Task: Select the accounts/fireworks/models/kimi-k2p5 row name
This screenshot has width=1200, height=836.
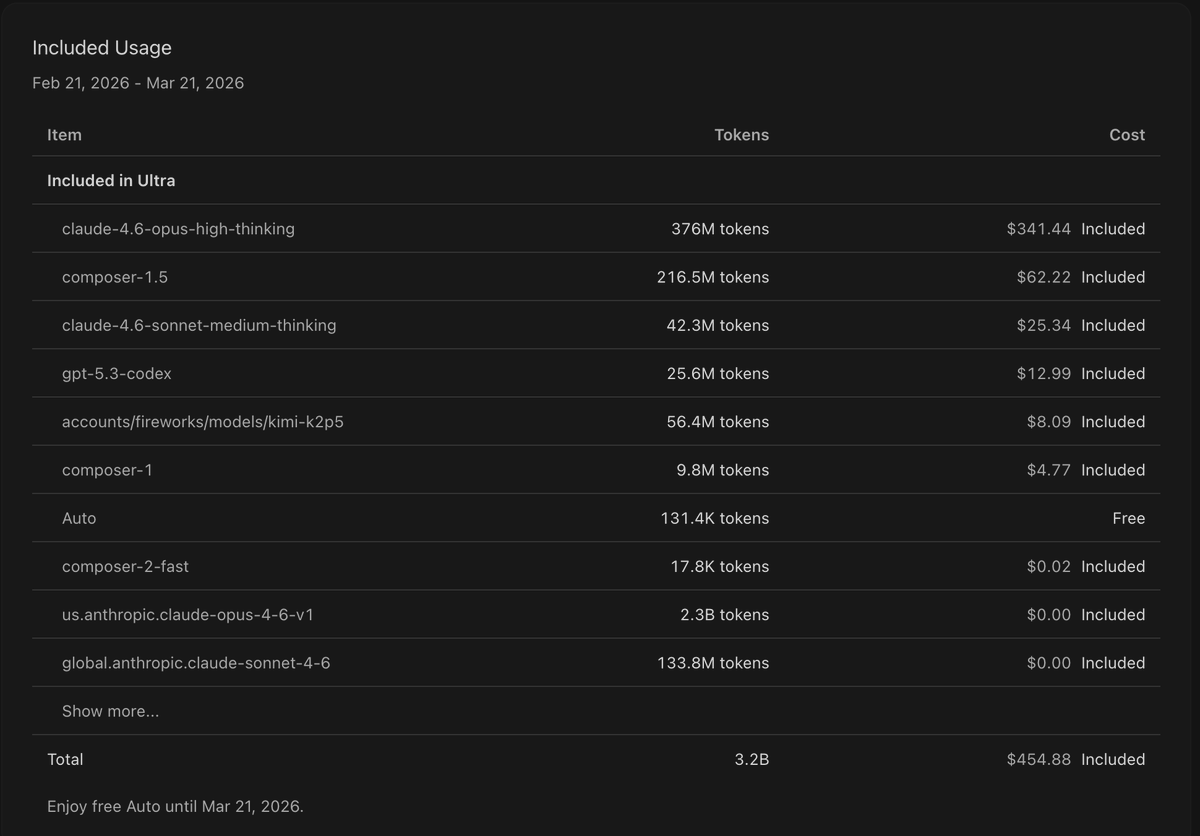Action: click(203, 421)
